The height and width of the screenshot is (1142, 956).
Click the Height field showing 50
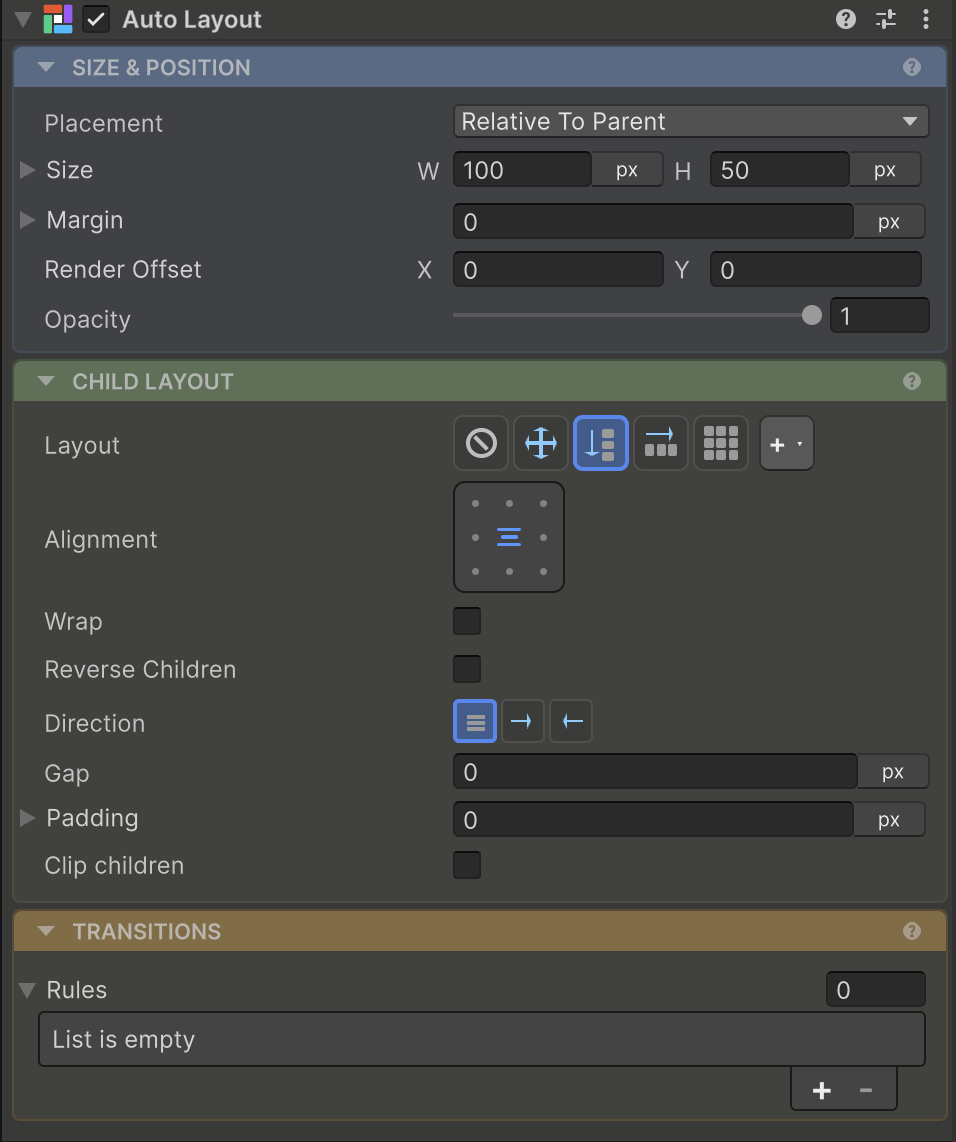[x=780, y=170]
